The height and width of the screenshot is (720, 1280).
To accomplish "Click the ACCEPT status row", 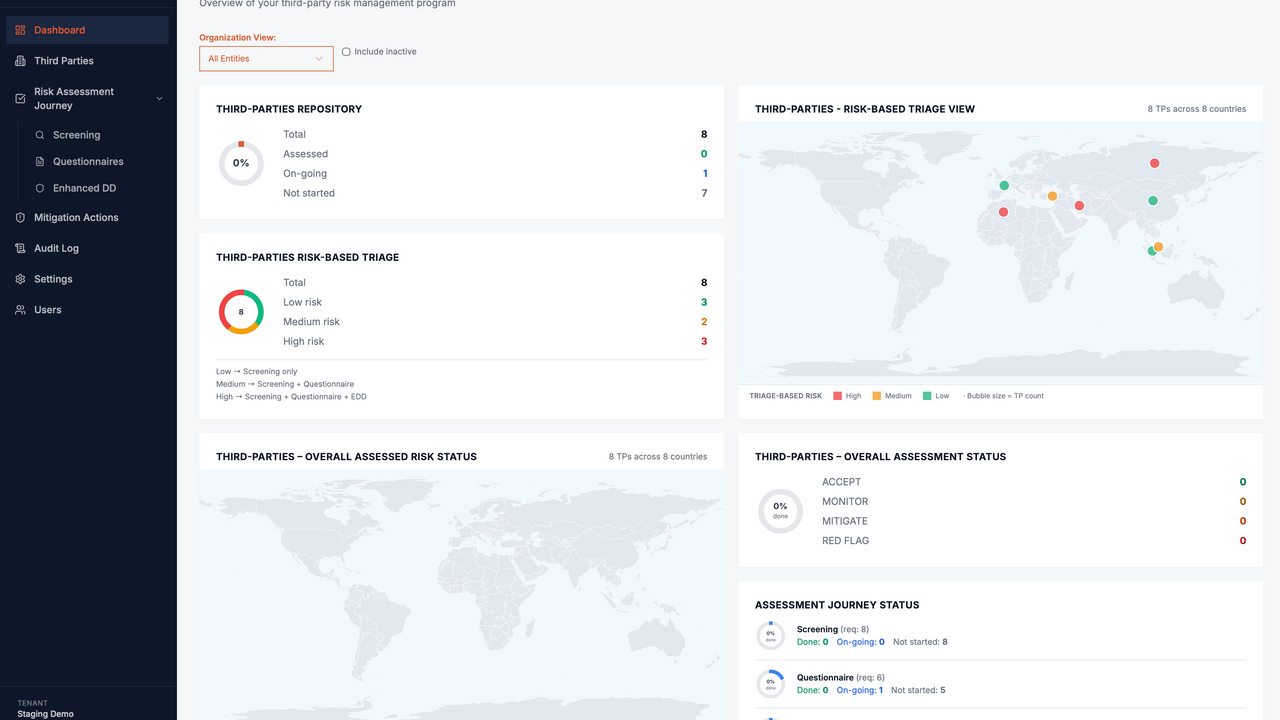I will click(x=1034, y=482).
